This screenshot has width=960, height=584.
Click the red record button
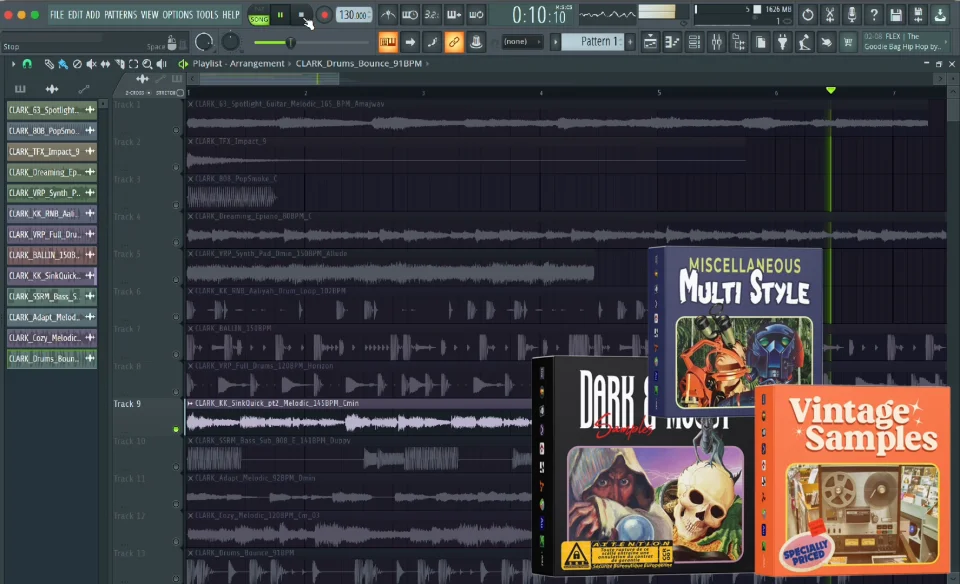click(324, 15)
